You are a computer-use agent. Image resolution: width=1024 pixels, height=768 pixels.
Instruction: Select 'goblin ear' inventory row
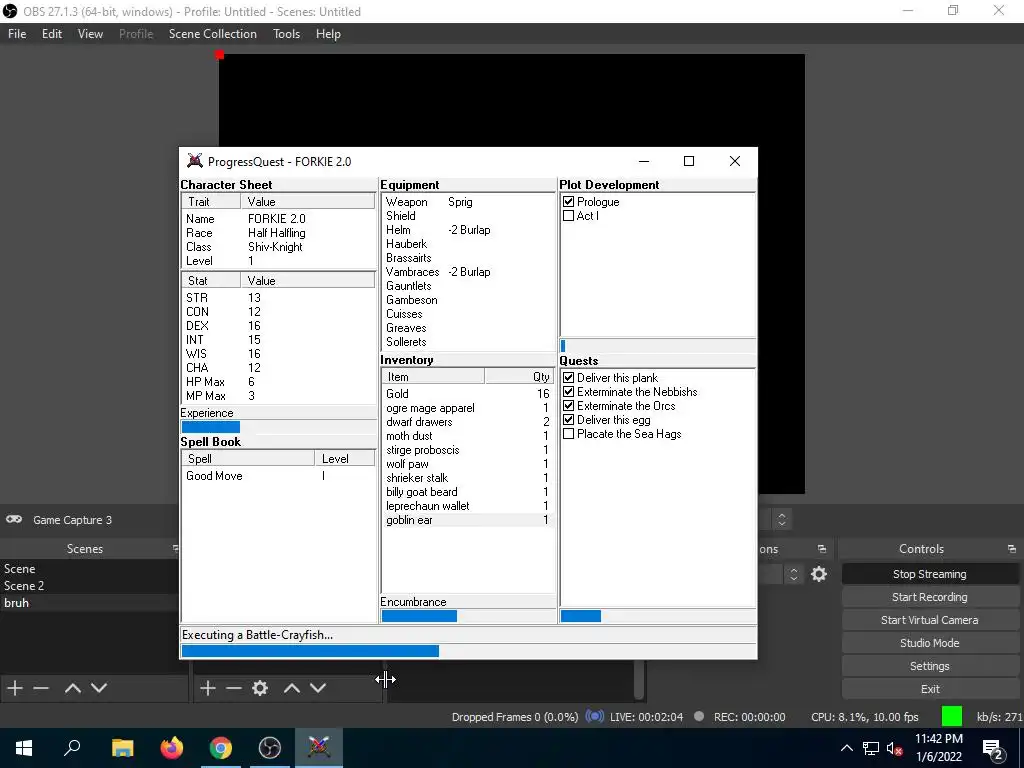coord(468,520)
